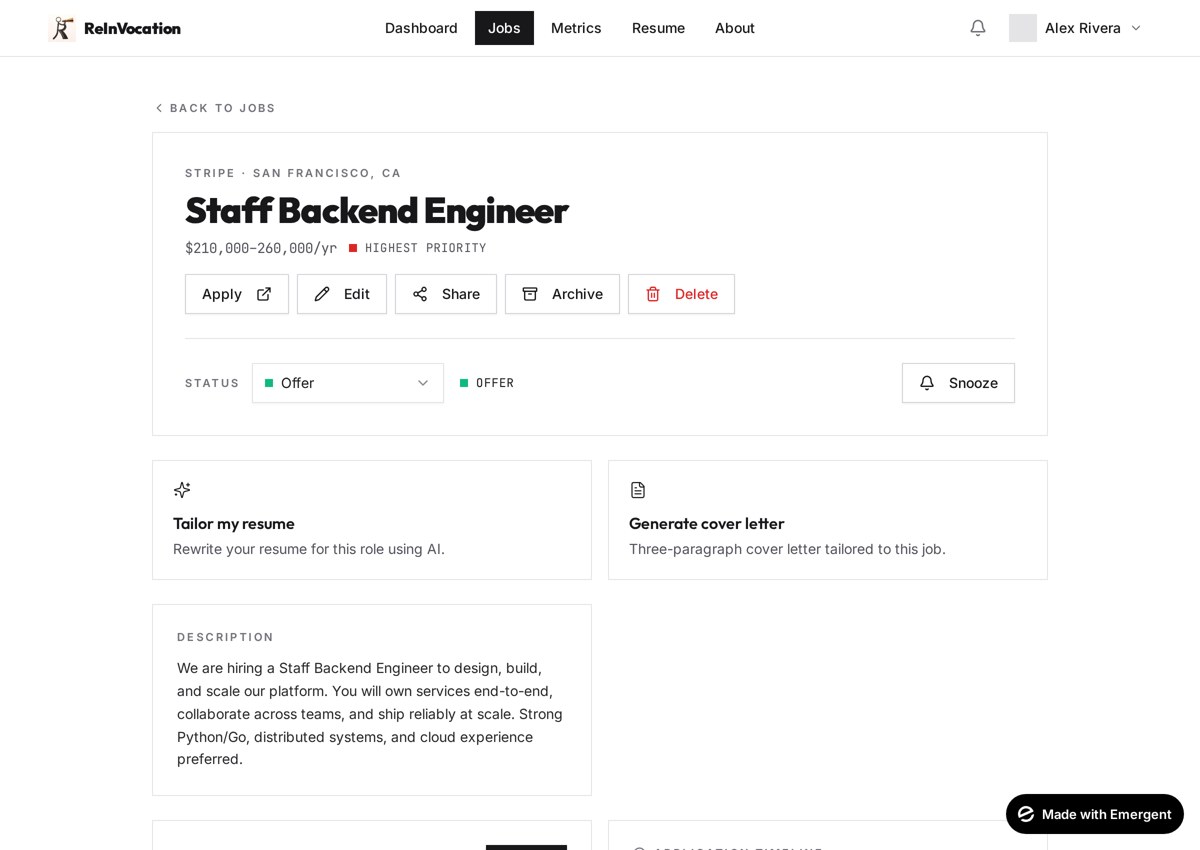1200x850 pixels.
Task: Open the About page
Action: [x=735, y=28]
